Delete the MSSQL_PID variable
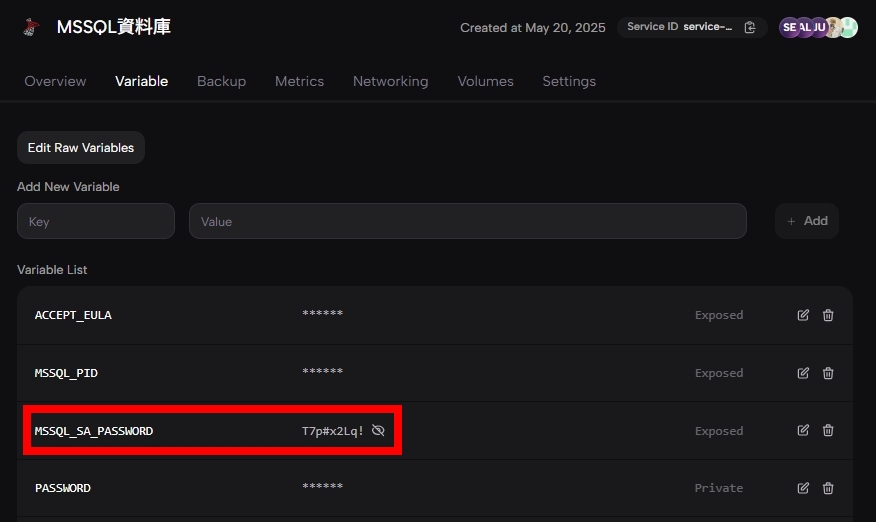 pos(828,373)
